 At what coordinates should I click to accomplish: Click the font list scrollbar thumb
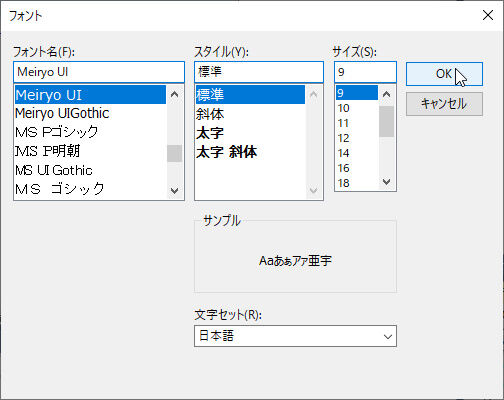click(x=174, y=153)
